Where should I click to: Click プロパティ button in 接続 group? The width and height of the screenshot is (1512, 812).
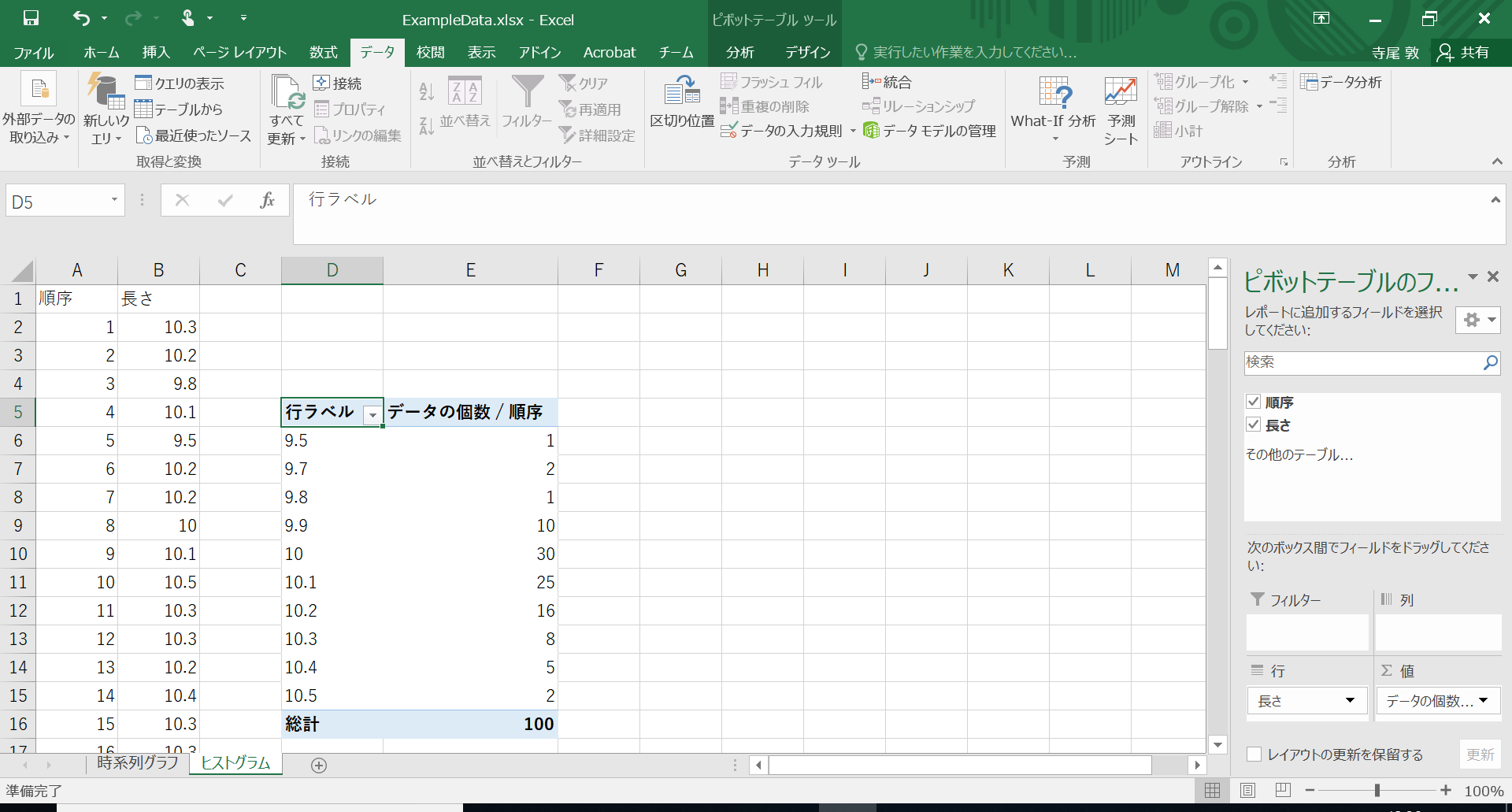(x=350, y=109)
